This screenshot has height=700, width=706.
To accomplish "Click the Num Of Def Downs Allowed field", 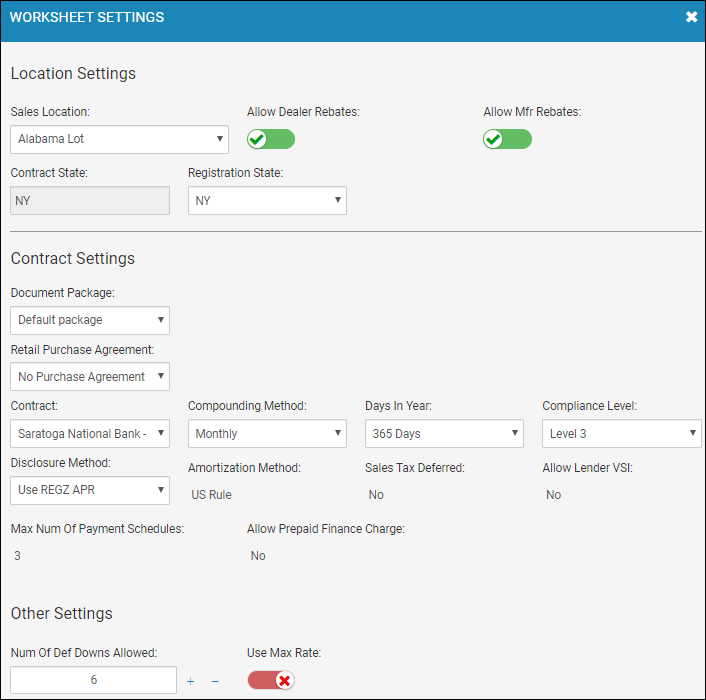I will point(94,680).
